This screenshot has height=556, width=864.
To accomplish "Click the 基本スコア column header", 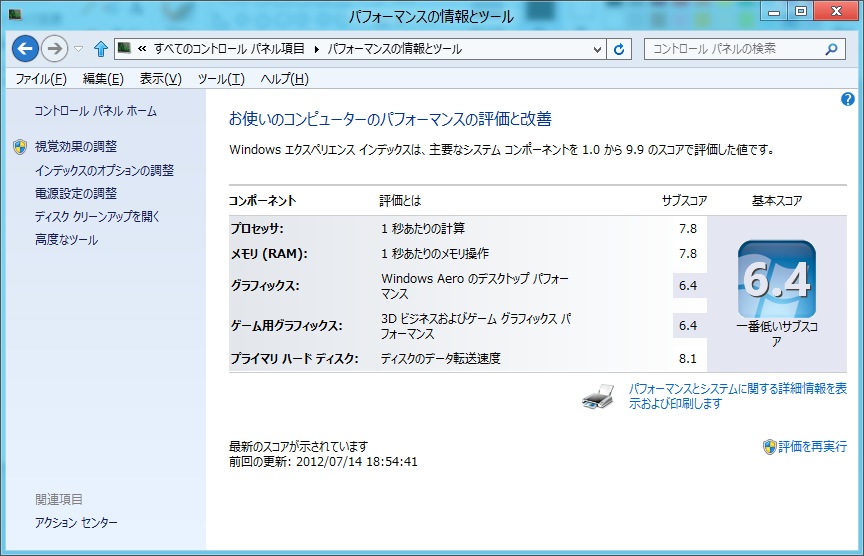I will (x=777, y=201).
